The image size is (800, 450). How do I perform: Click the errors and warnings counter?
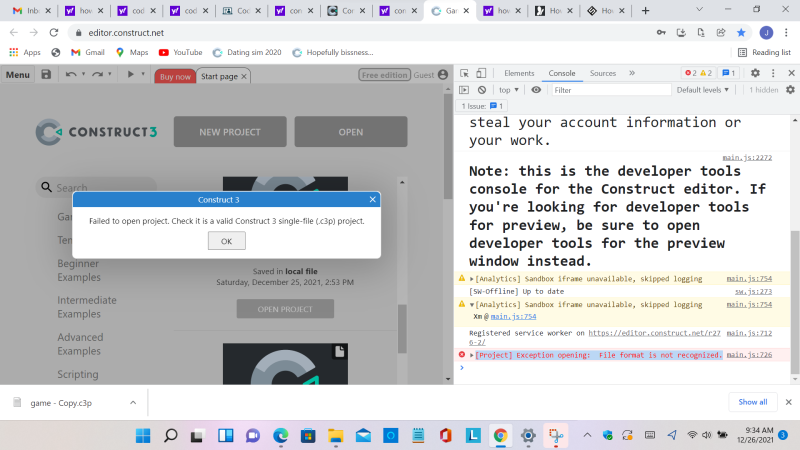pos(698,73)
